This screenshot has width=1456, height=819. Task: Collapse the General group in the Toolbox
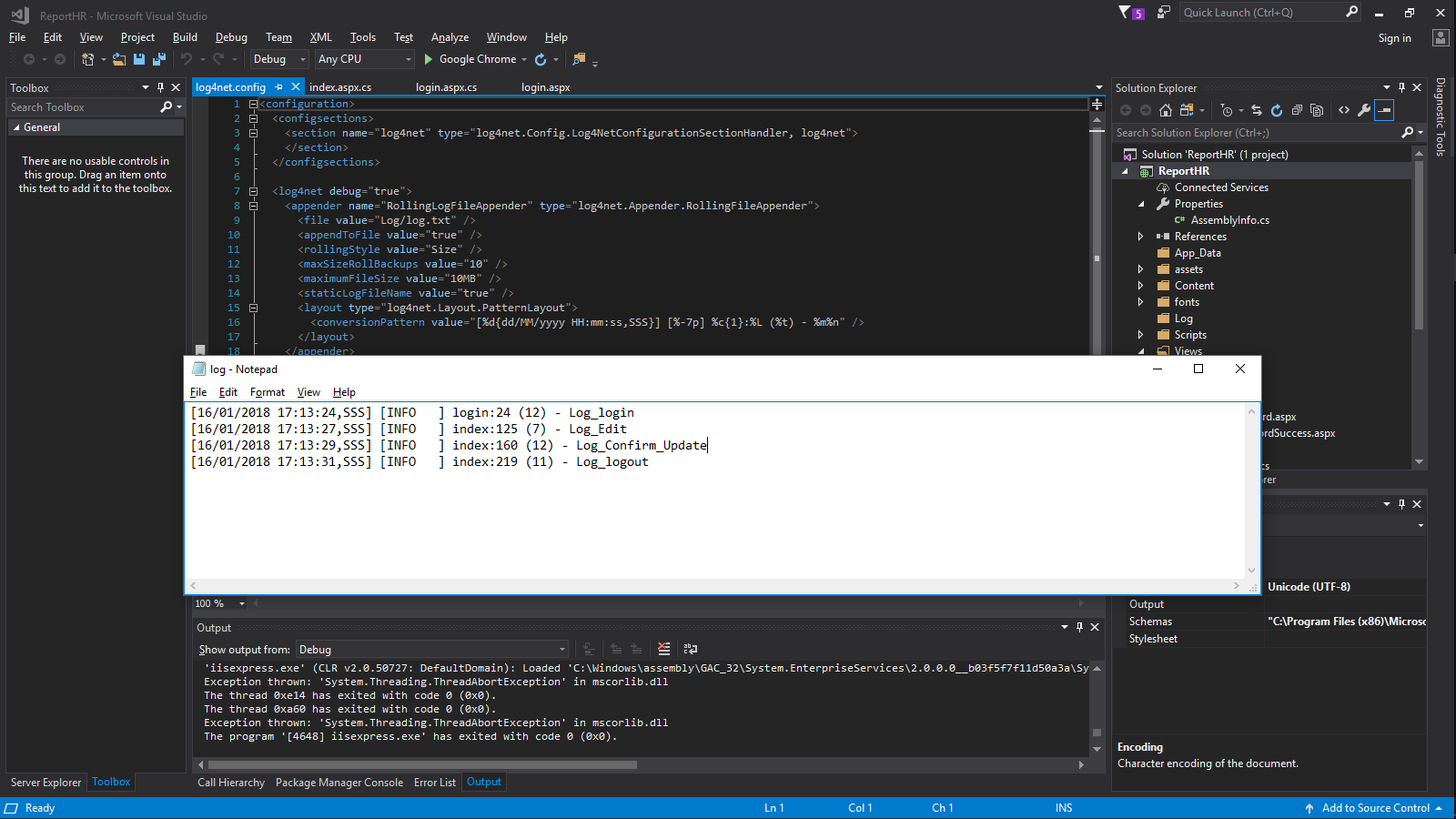pos(15,127)
